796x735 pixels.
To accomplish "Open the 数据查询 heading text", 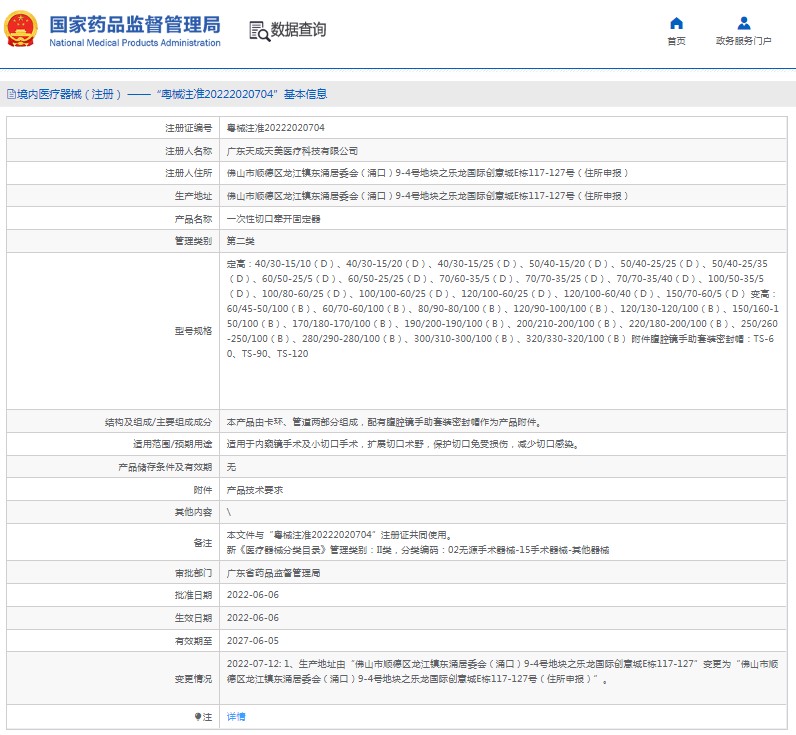I will click(x=298, y=29).
